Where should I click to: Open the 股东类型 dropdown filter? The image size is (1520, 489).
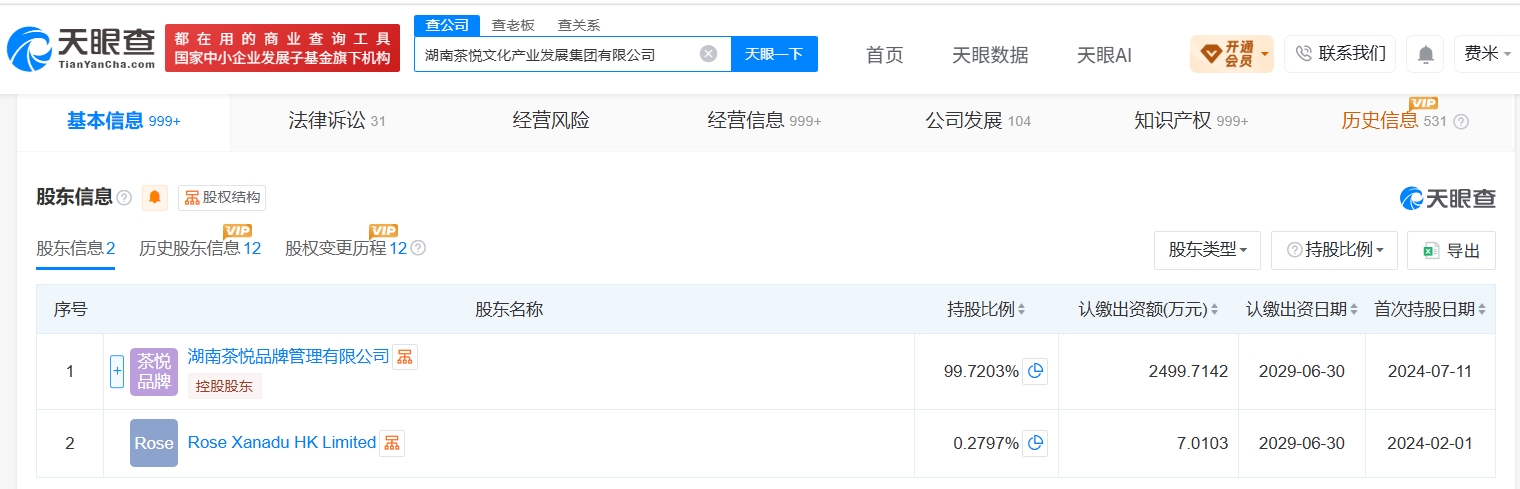(1207, 250)
